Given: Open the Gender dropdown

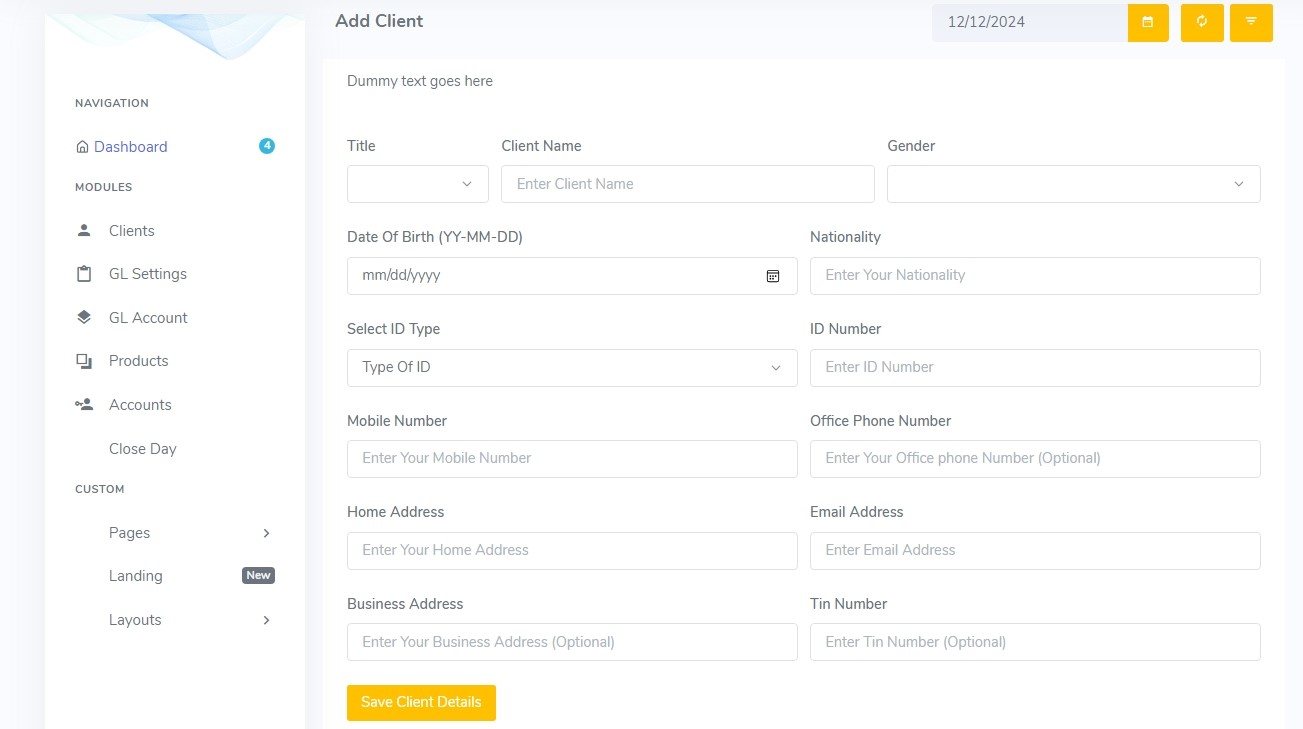Looking at the screenshot, I should [1073, 184].
